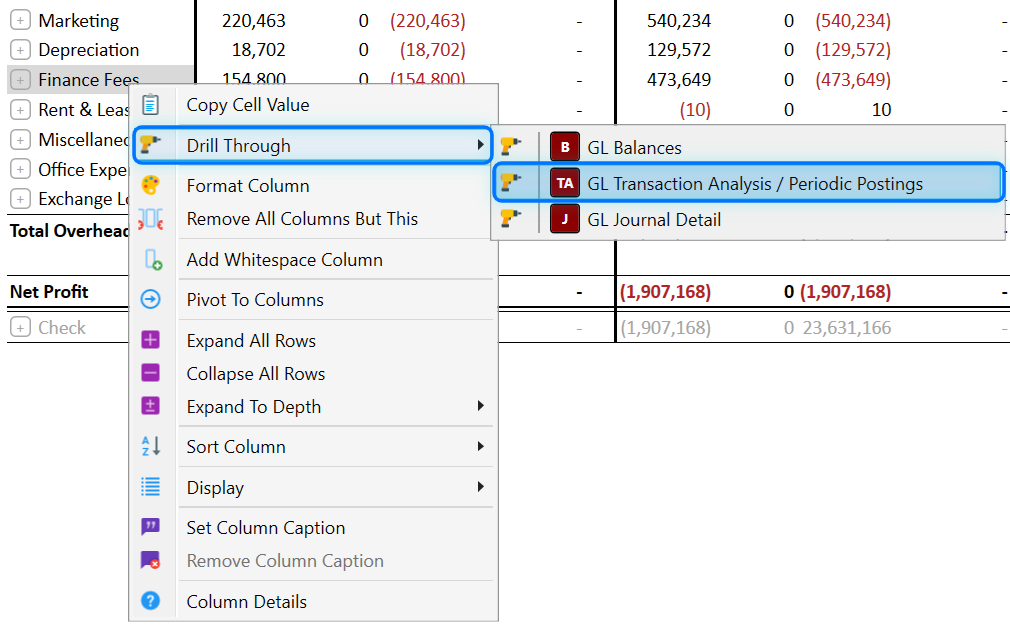Open the Display submenu arrow

point(481,487)
